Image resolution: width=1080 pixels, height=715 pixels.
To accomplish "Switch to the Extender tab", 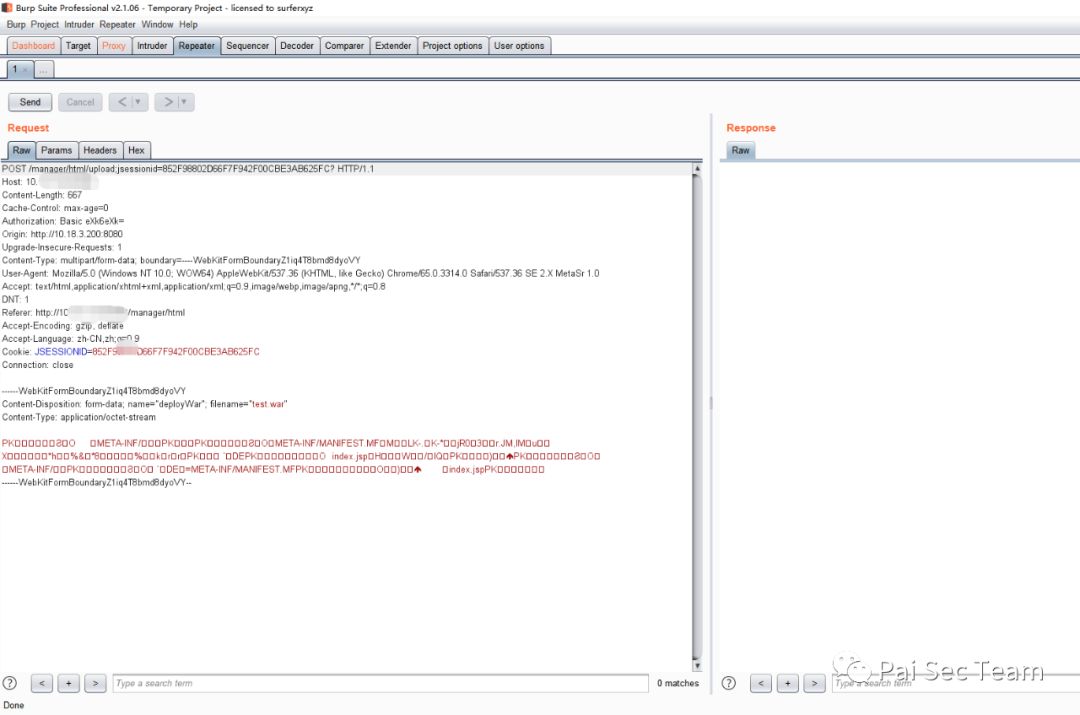I will (x=393, y=45).
